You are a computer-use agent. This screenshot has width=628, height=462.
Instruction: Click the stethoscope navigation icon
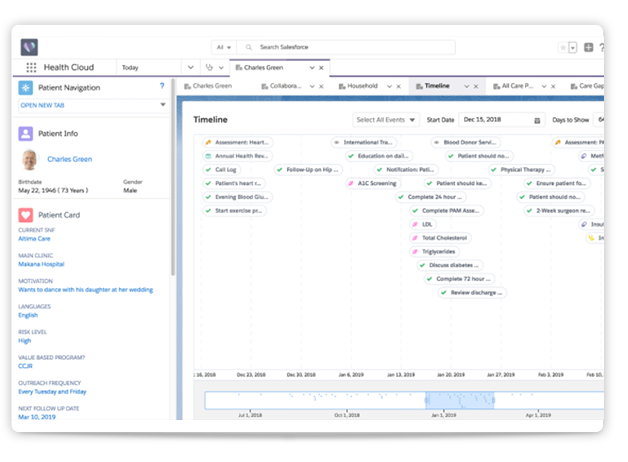click(x=209, y=67)
